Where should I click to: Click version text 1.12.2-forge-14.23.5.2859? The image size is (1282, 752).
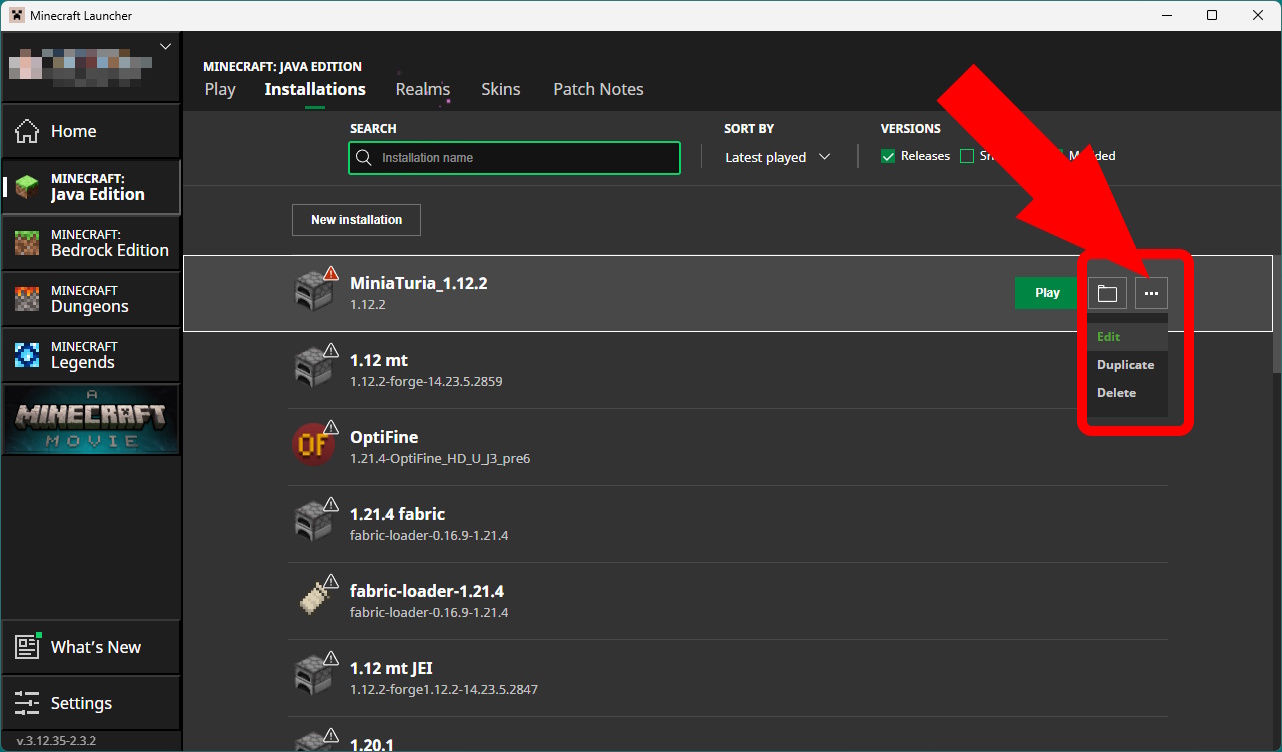click(426, 381)
